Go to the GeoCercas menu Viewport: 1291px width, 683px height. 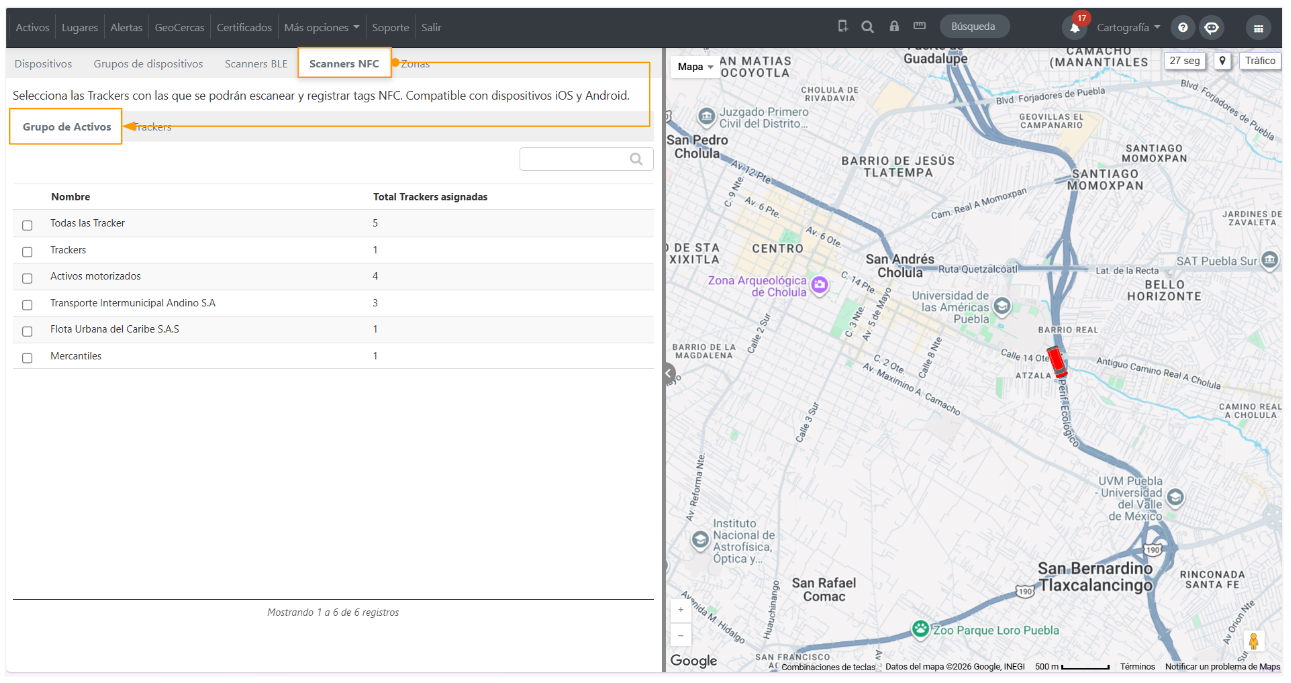coord(180,27)
